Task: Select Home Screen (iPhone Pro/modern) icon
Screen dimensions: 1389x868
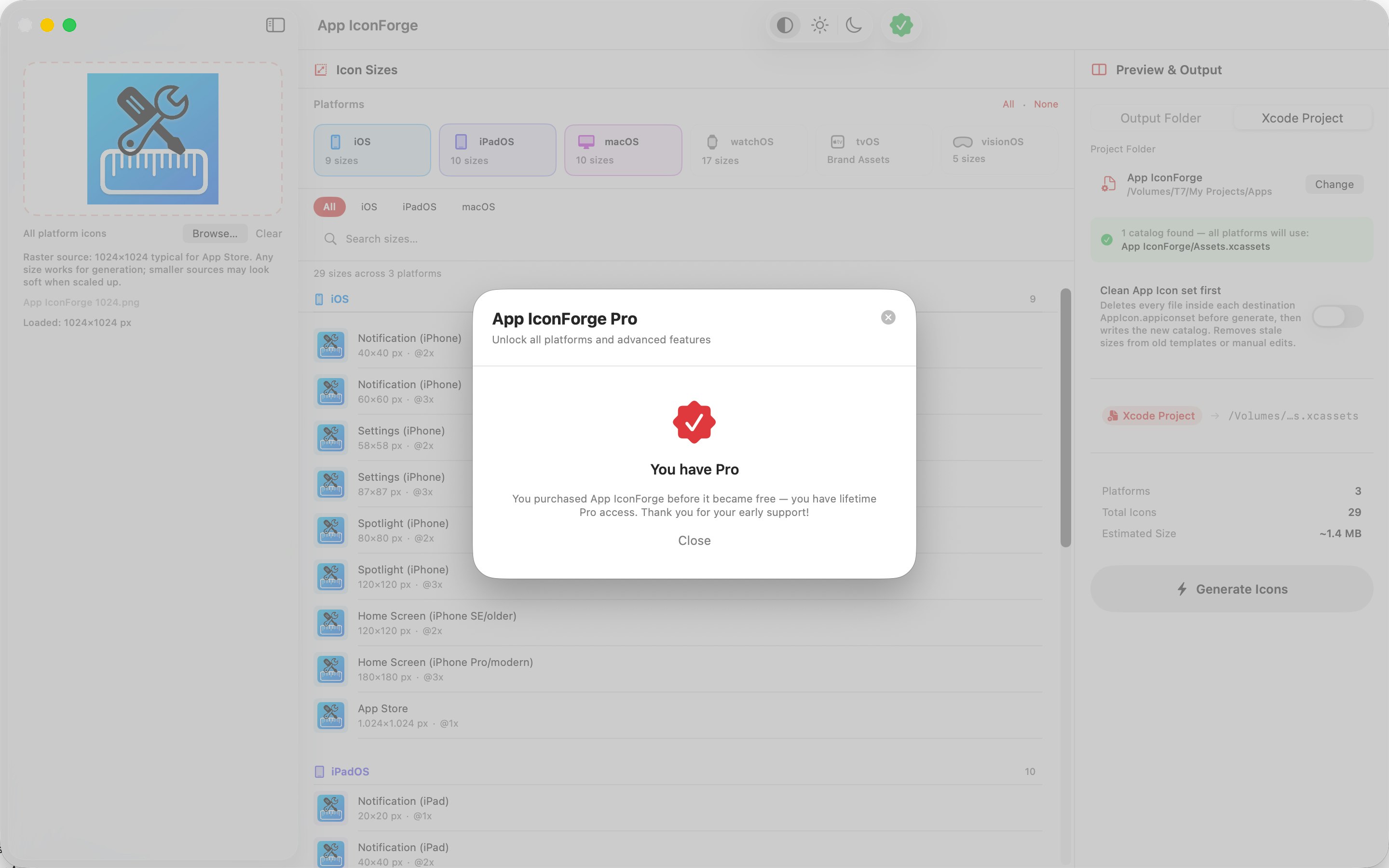Action: pos(331,669)
